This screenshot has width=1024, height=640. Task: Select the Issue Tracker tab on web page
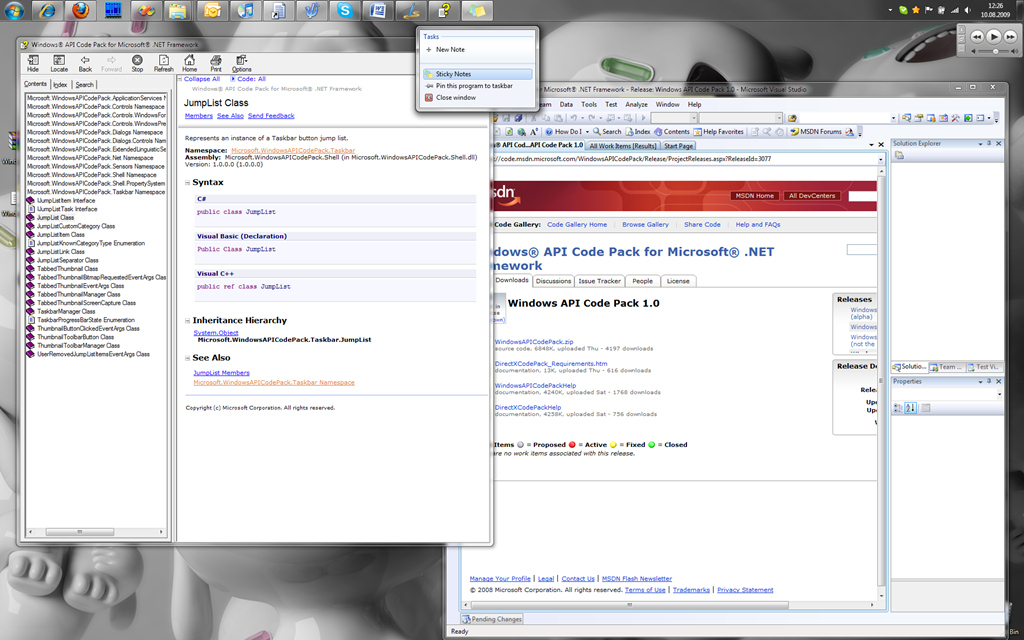599,281
